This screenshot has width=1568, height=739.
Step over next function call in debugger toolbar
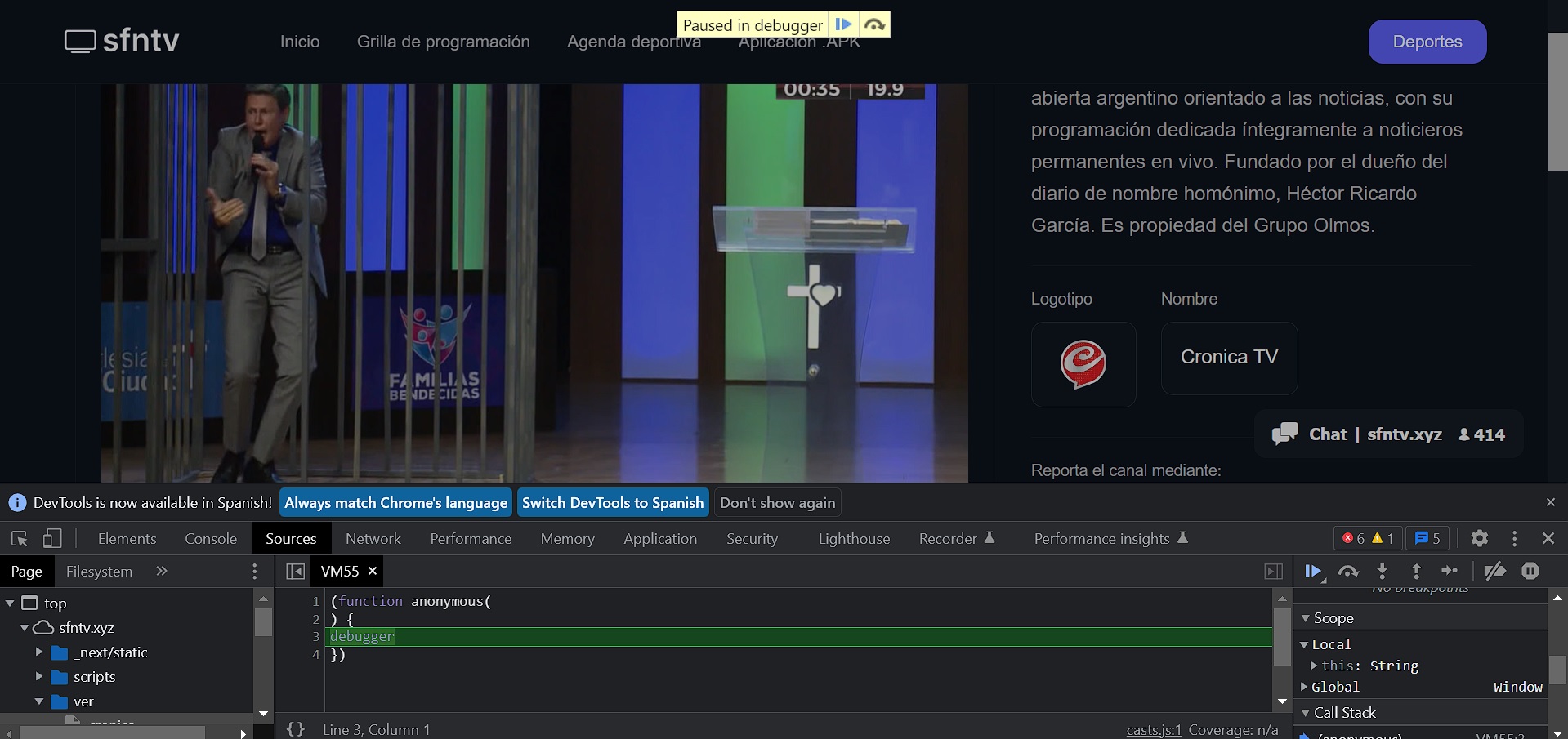pos(1348,572)
